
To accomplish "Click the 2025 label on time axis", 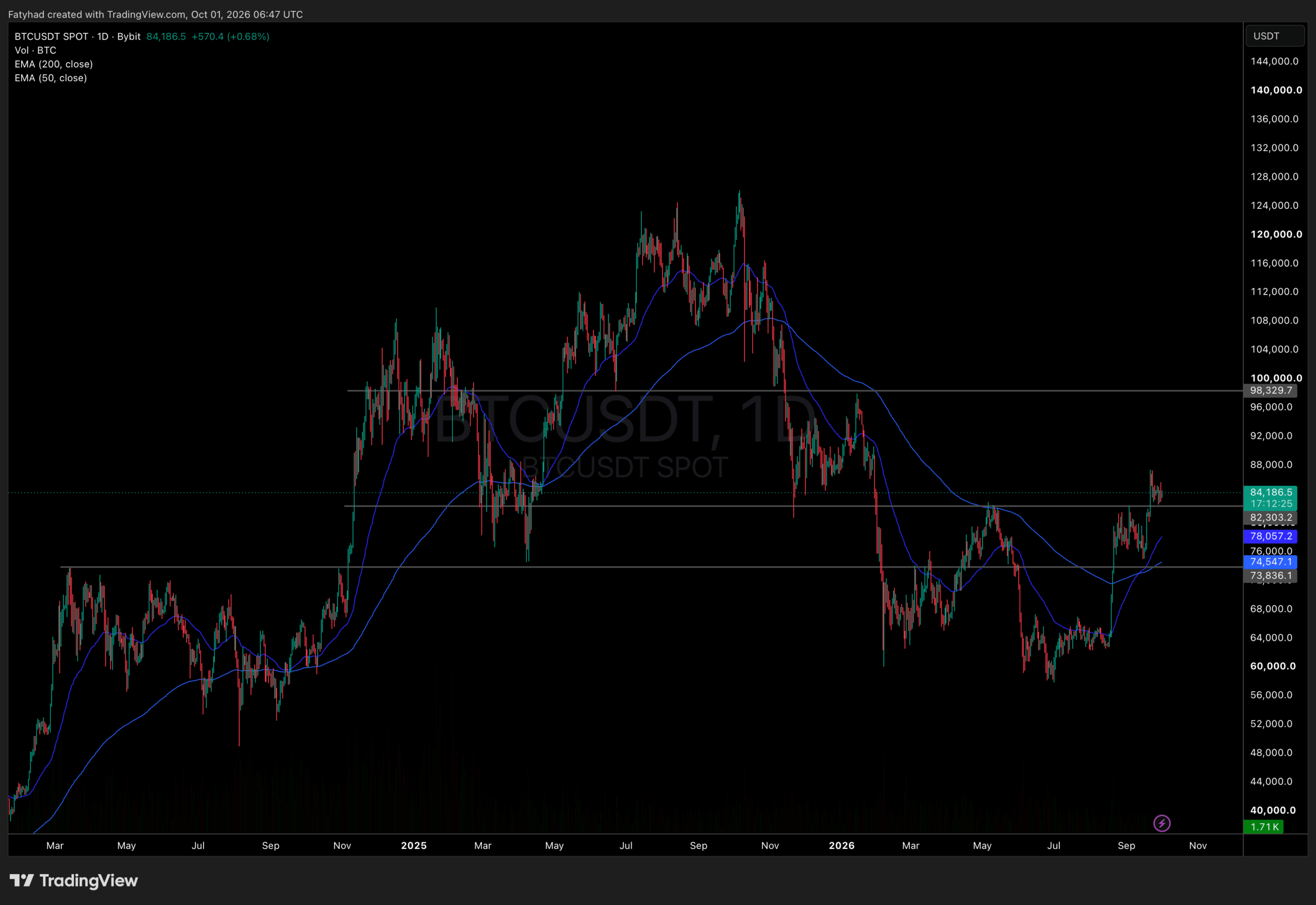I will tap(414, 845).
